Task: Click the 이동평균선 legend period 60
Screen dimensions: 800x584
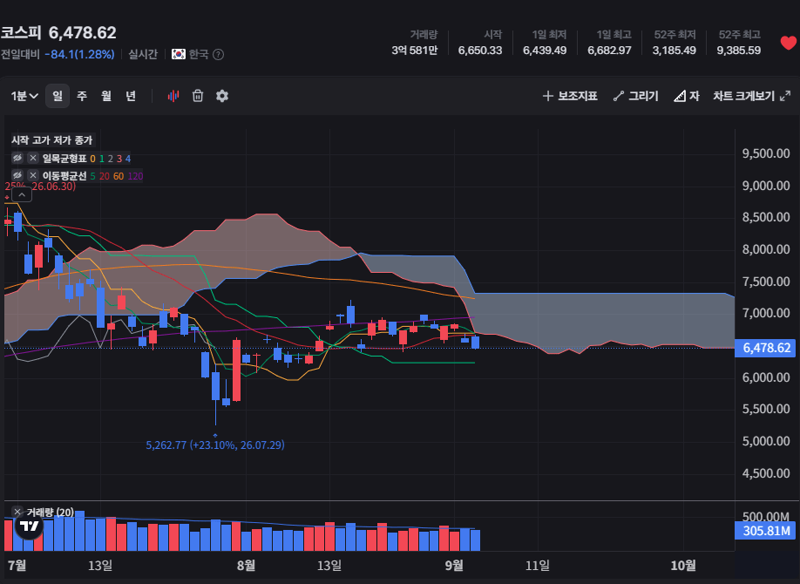Action: (x=118, y=176)
